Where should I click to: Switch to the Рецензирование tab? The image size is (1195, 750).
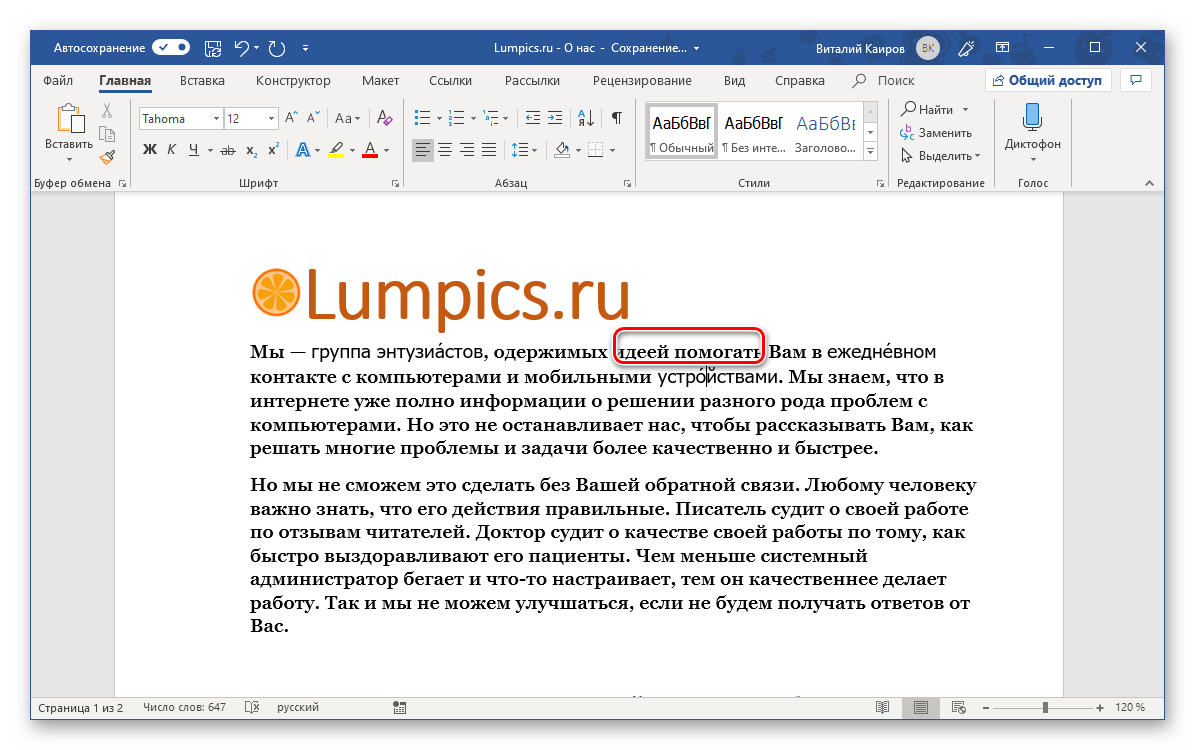click(x=641, y=81)
